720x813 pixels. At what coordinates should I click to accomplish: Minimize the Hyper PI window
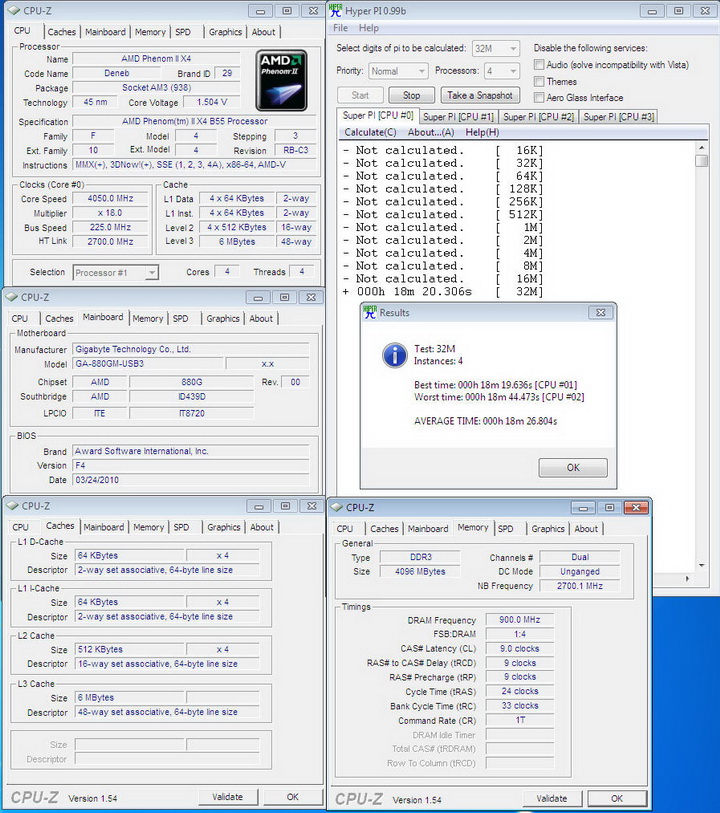[652, 11]
